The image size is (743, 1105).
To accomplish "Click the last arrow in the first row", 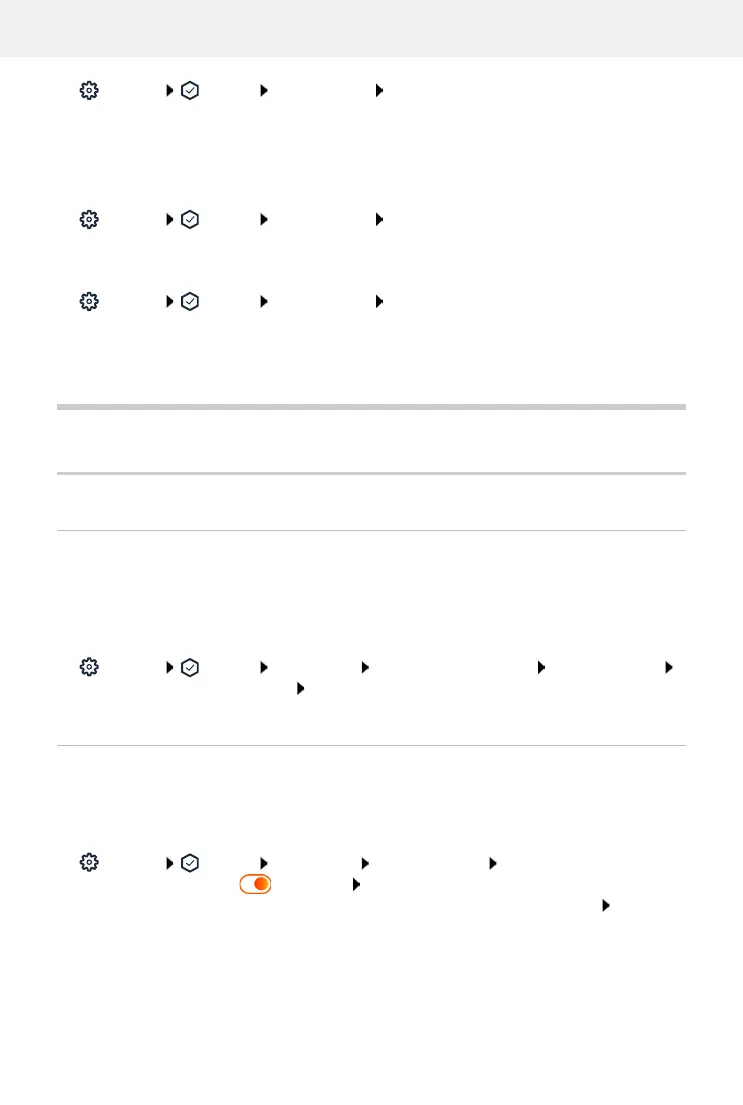I will point(379,90).
